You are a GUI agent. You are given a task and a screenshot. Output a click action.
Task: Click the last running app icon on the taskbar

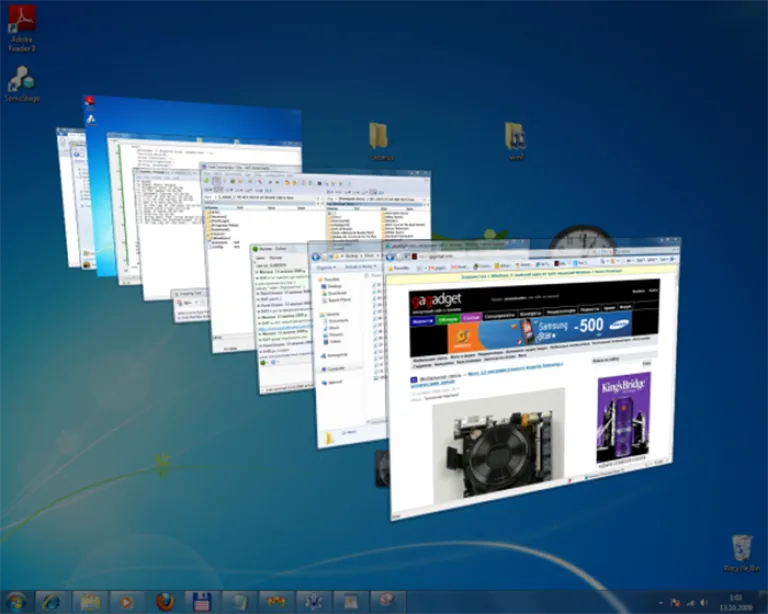pos(387,601)
